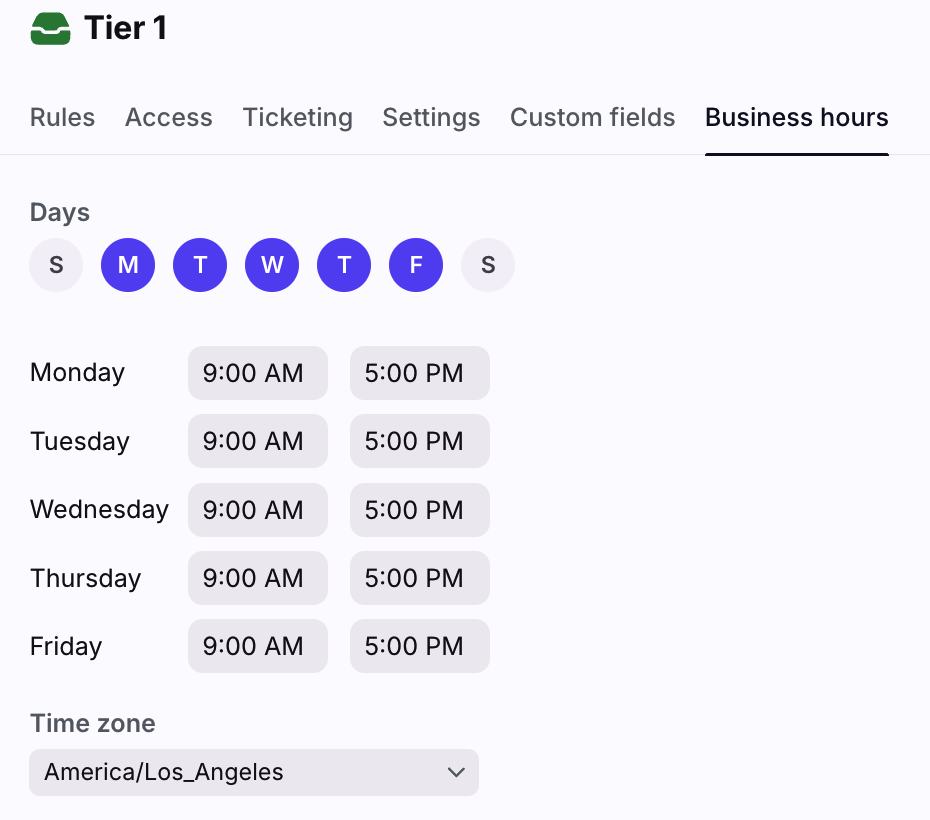Switch to the Rules tab

click(x=62, y=118)
